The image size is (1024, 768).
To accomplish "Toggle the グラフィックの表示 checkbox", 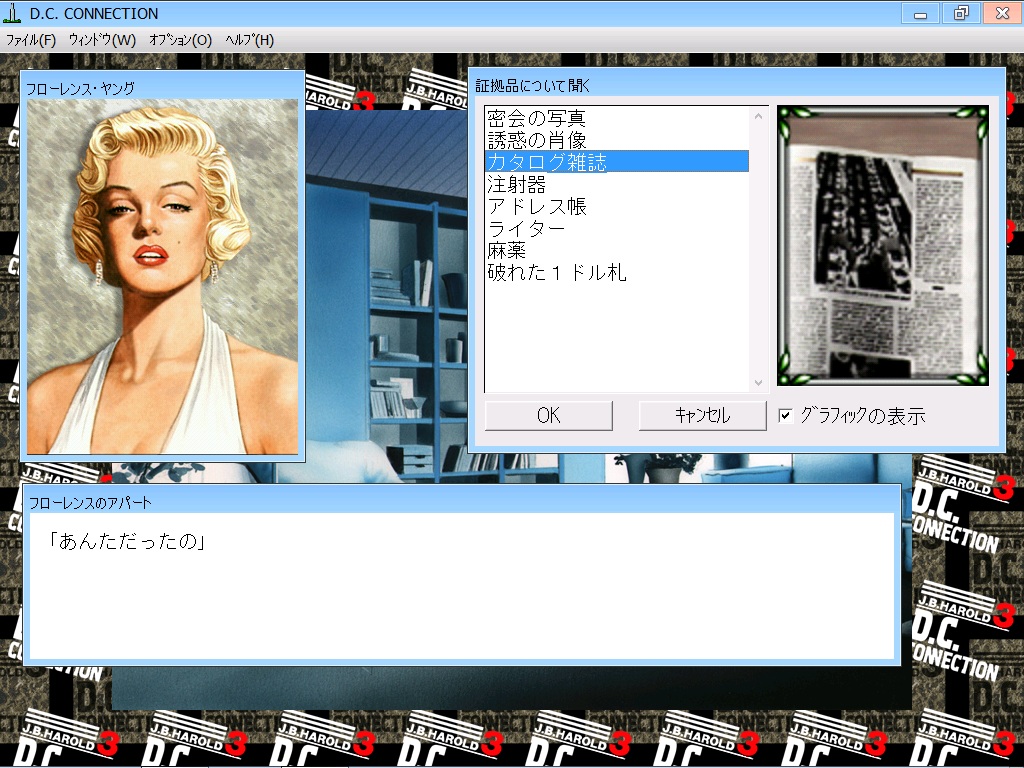I will (x=786, y=415).
